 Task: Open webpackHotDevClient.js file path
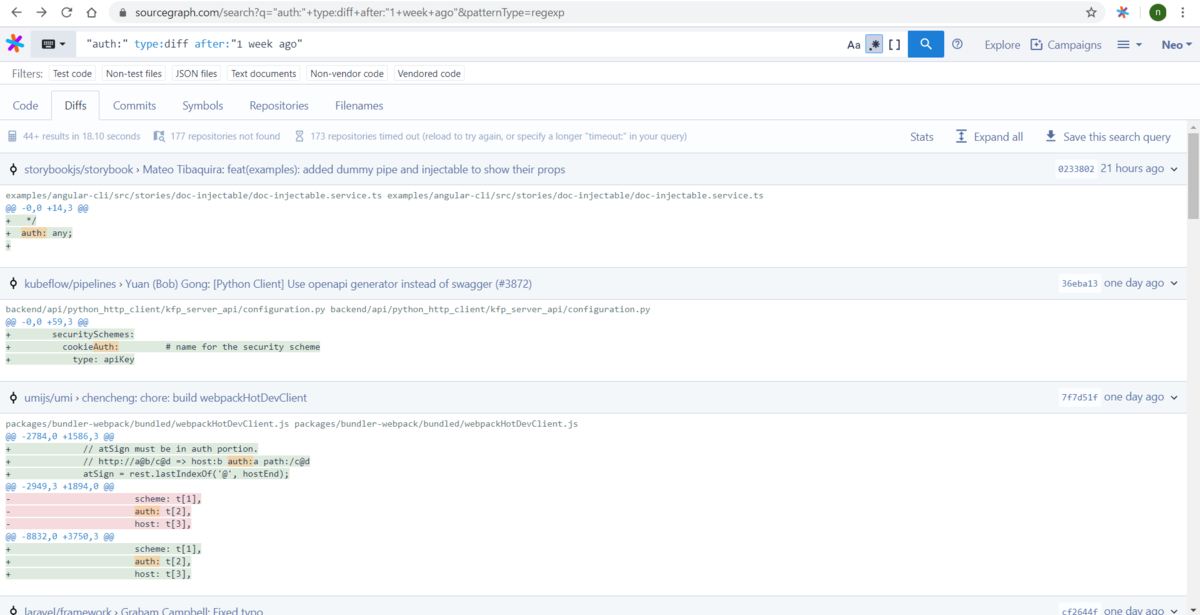[x=291, y=424]
